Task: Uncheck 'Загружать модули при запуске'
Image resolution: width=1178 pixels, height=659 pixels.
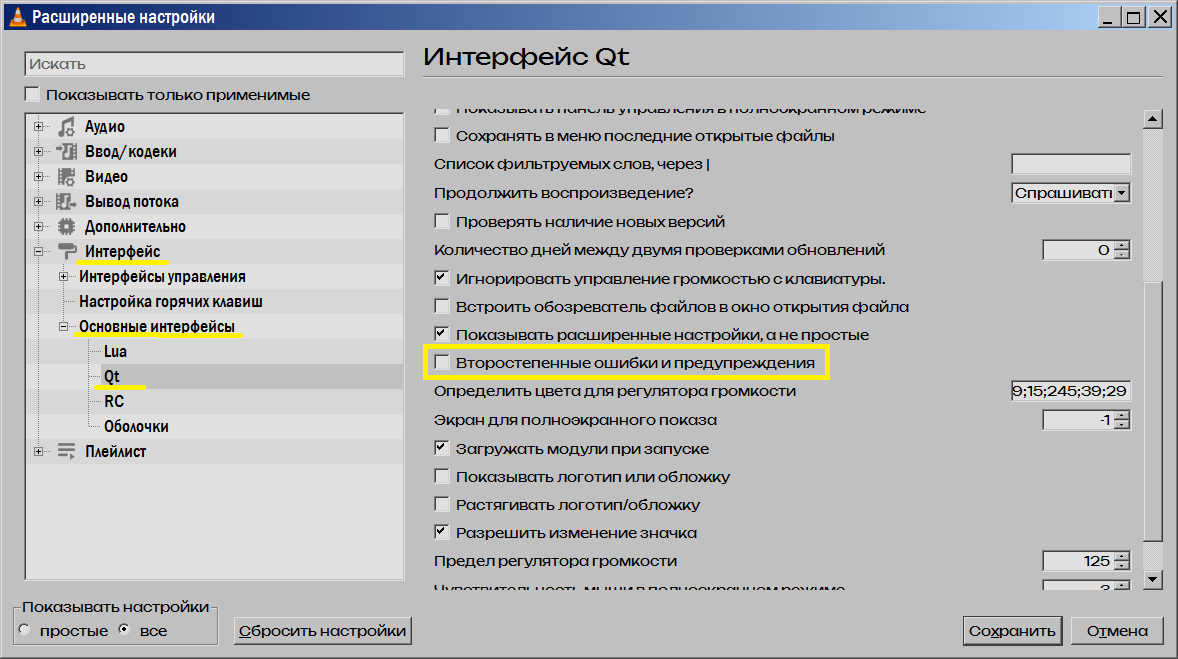Action: pos(442,449)
